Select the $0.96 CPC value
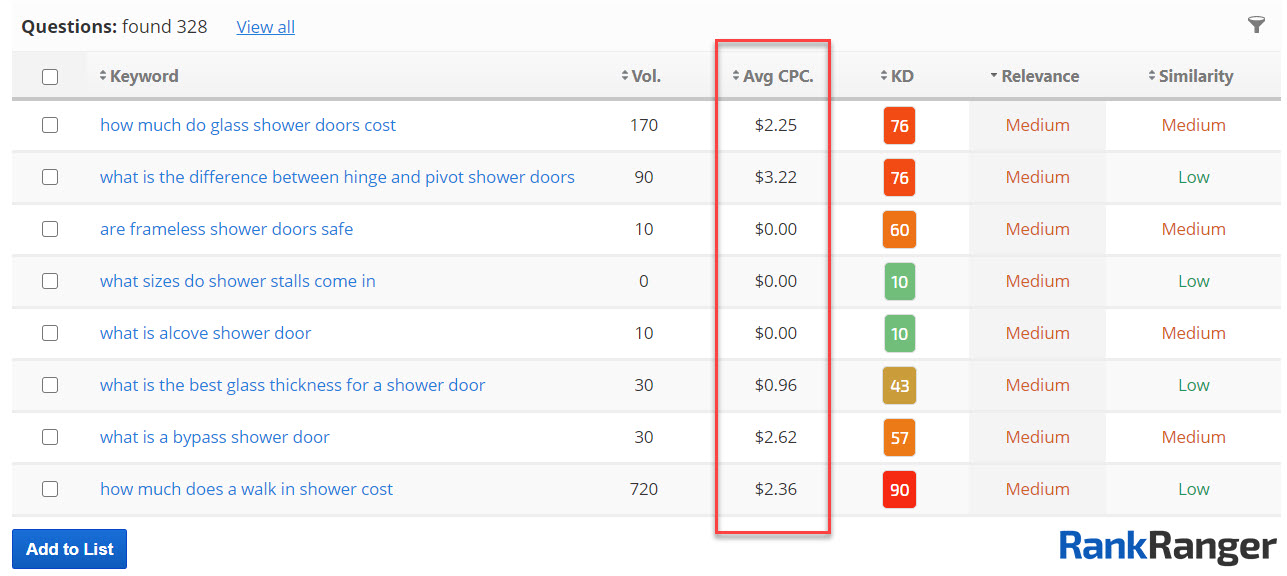 coord(776,385)
